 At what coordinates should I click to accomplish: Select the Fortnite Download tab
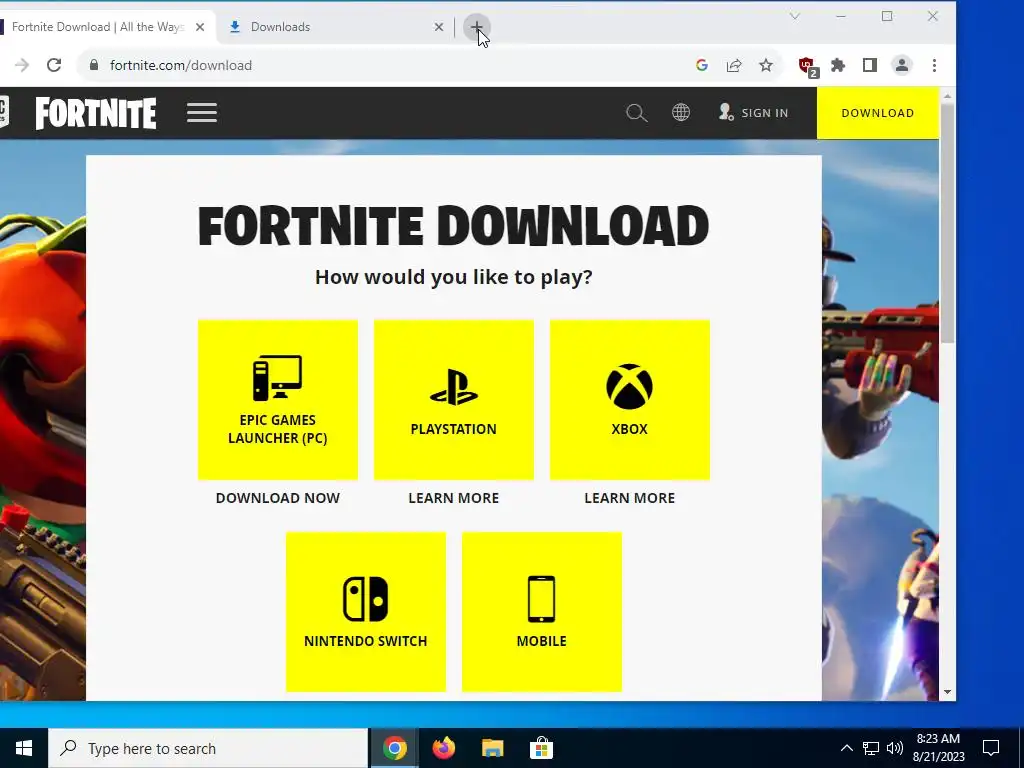pos(104,27)
